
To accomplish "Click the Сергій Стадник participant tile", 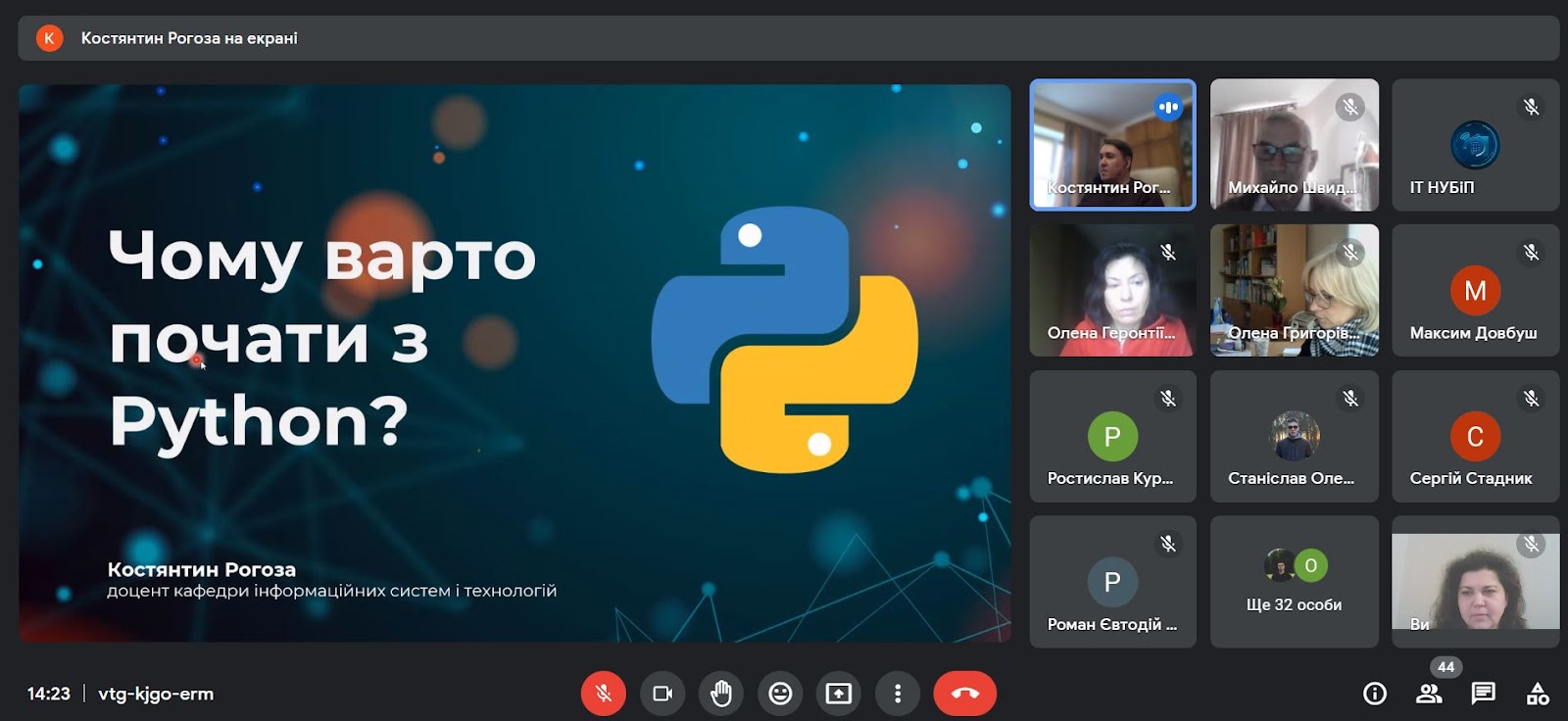I will [1476, 436].
